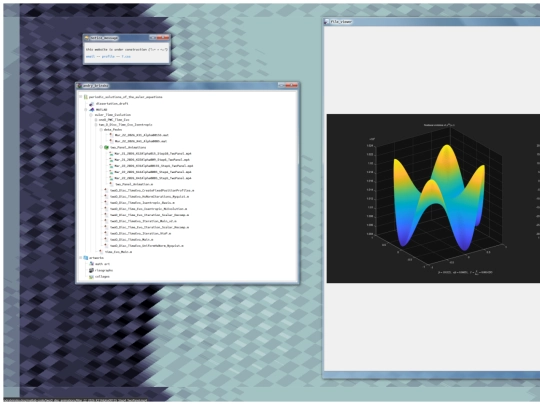Select twoD_Disc_Time_Evo_Isentropic_NoSolution.m file
Image resolution: width=540 pixels, height=405 pixels.
148,209
